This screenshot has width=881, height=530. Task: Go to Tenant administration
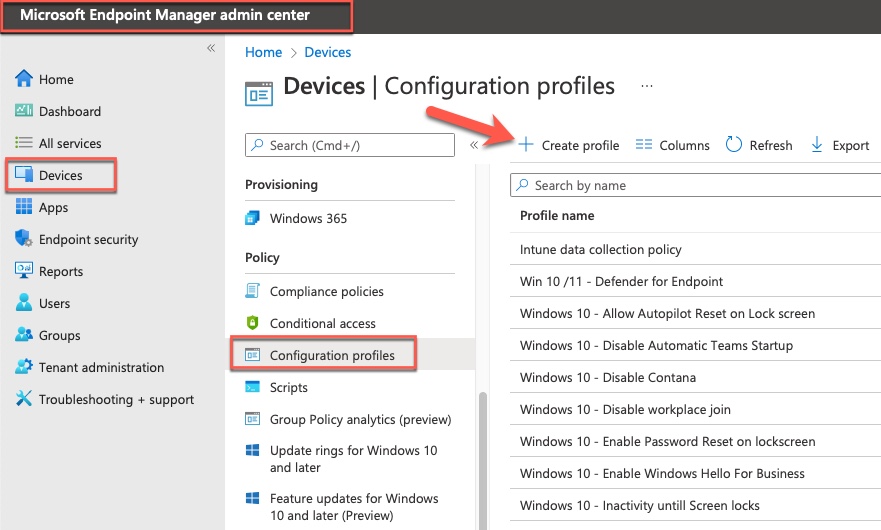click(x=101, y=368)
